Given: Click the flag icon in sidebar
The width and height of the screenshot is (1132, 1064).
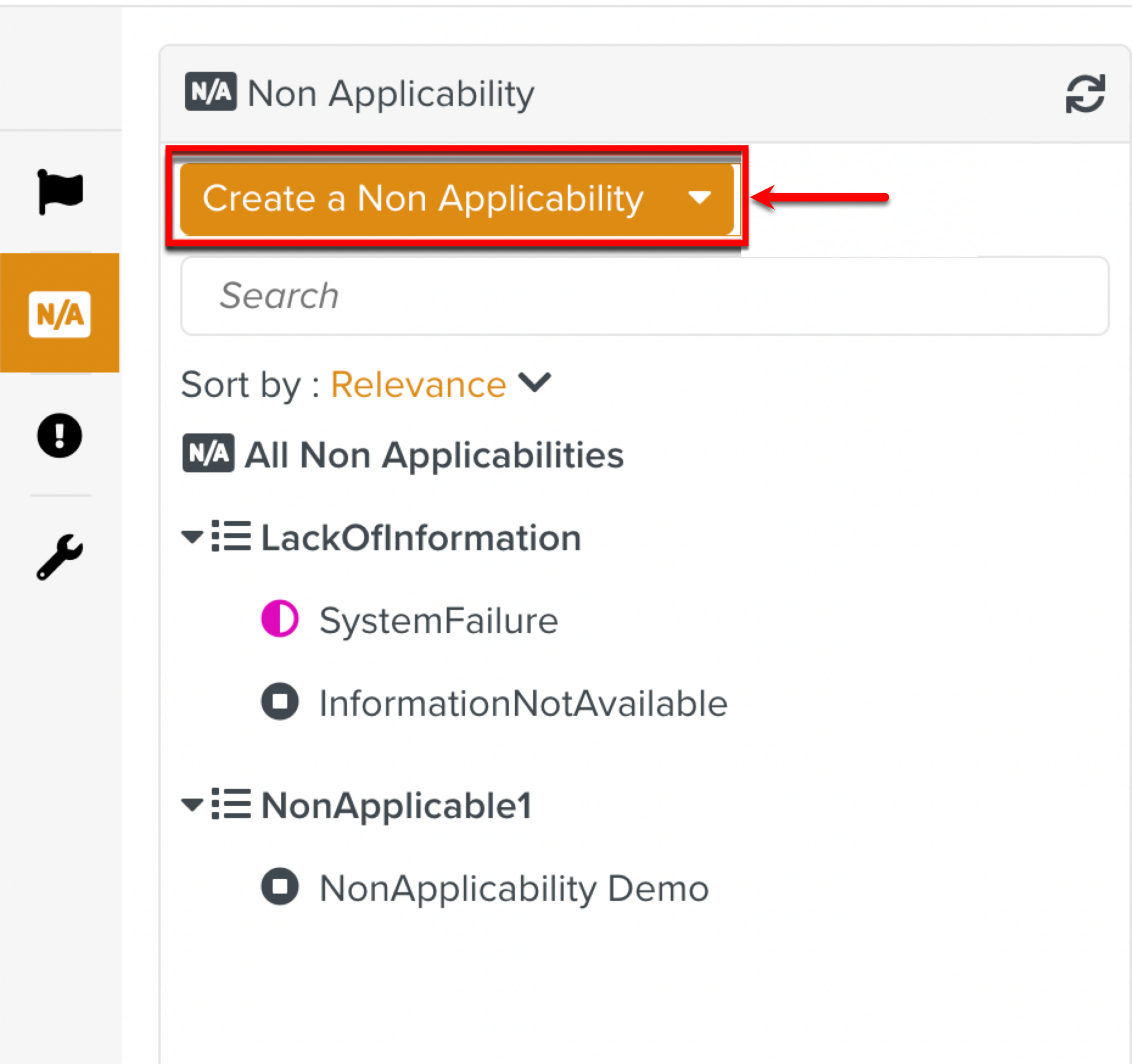Looking at the screenshot, I should (60, 192).
